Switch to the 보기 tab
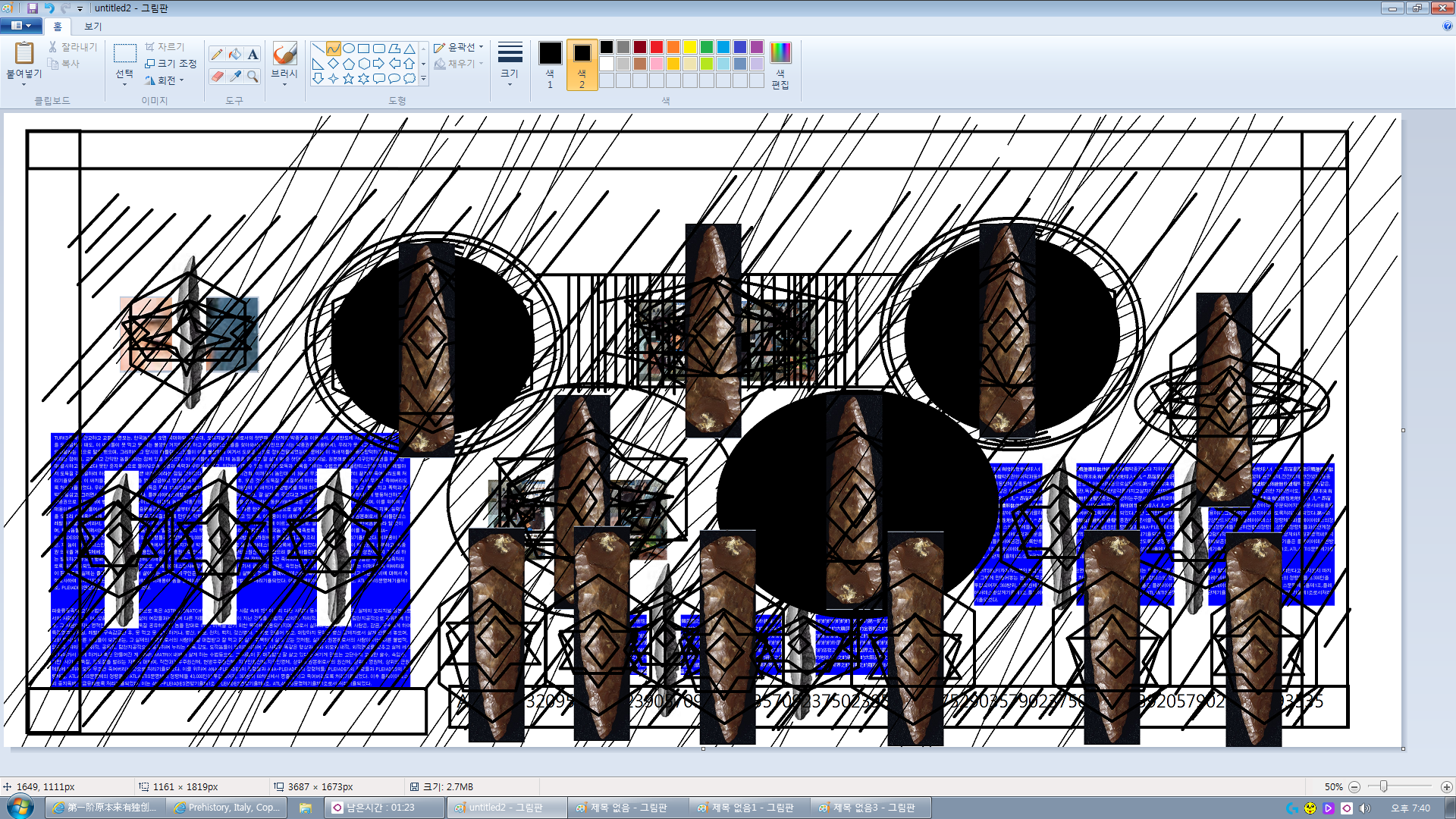Screen dimensions: 1456x819 coord(93,26)
